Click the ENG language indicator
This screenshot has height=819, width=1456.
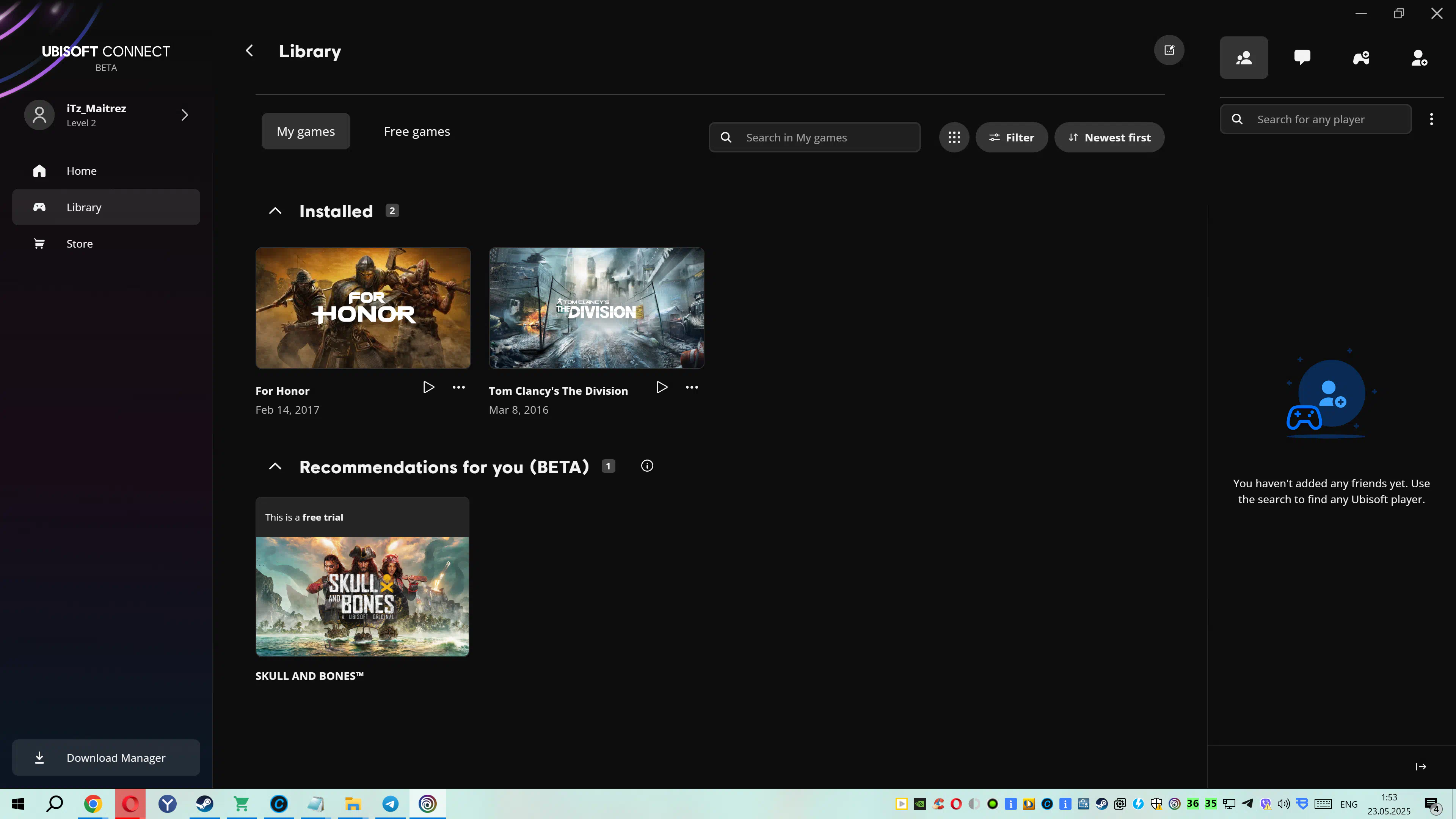click(x=1349, y=804)
